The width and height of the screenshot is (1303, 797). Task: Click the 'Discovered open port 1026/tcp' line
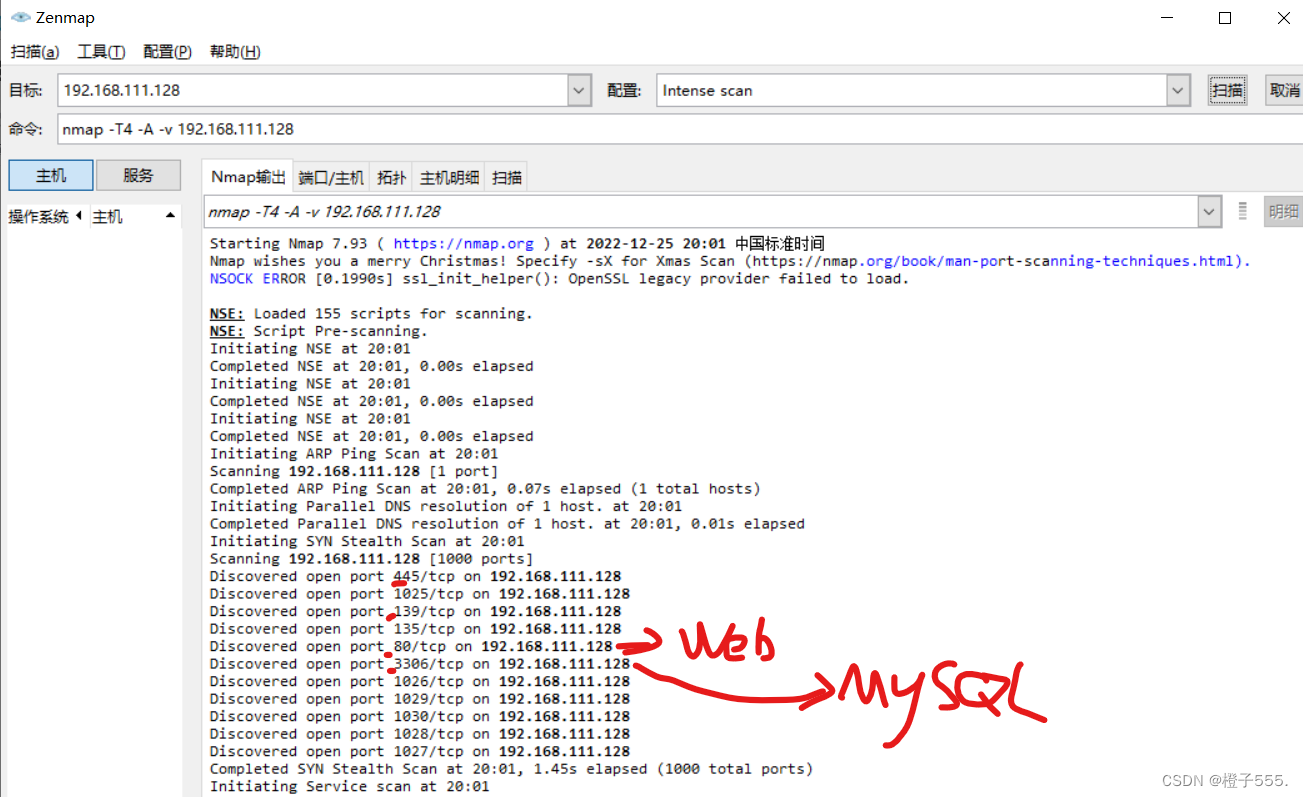point(420,681)
